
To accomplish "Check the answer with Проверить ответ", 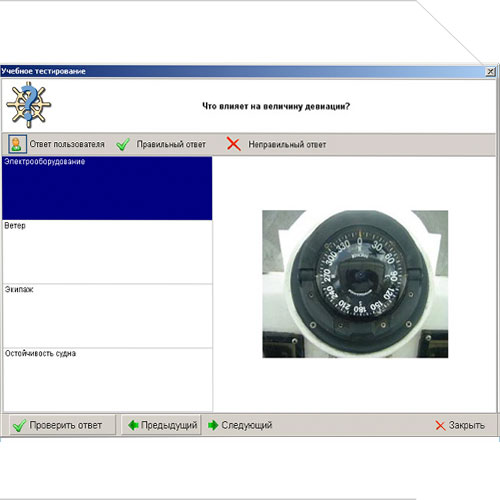I will (x=62, y=425).
